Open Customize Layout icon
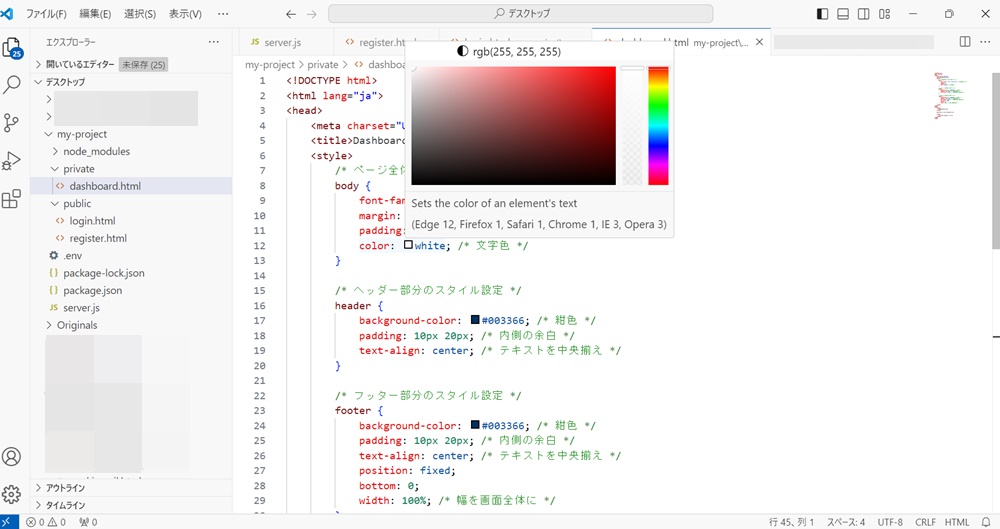The width and height of the screenshot is (1000, 529). pos(885,13)
